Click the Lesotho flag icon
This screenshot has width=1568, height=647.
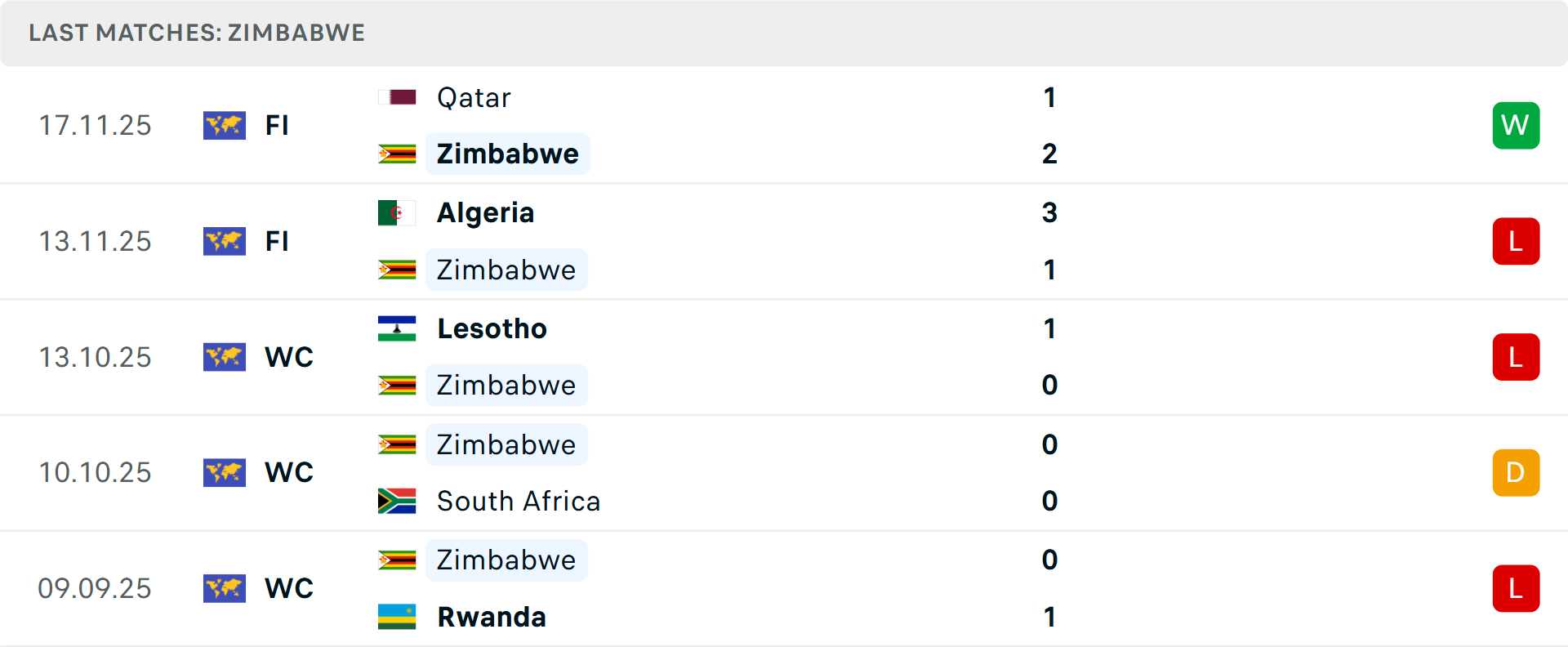tap(397, 328)
